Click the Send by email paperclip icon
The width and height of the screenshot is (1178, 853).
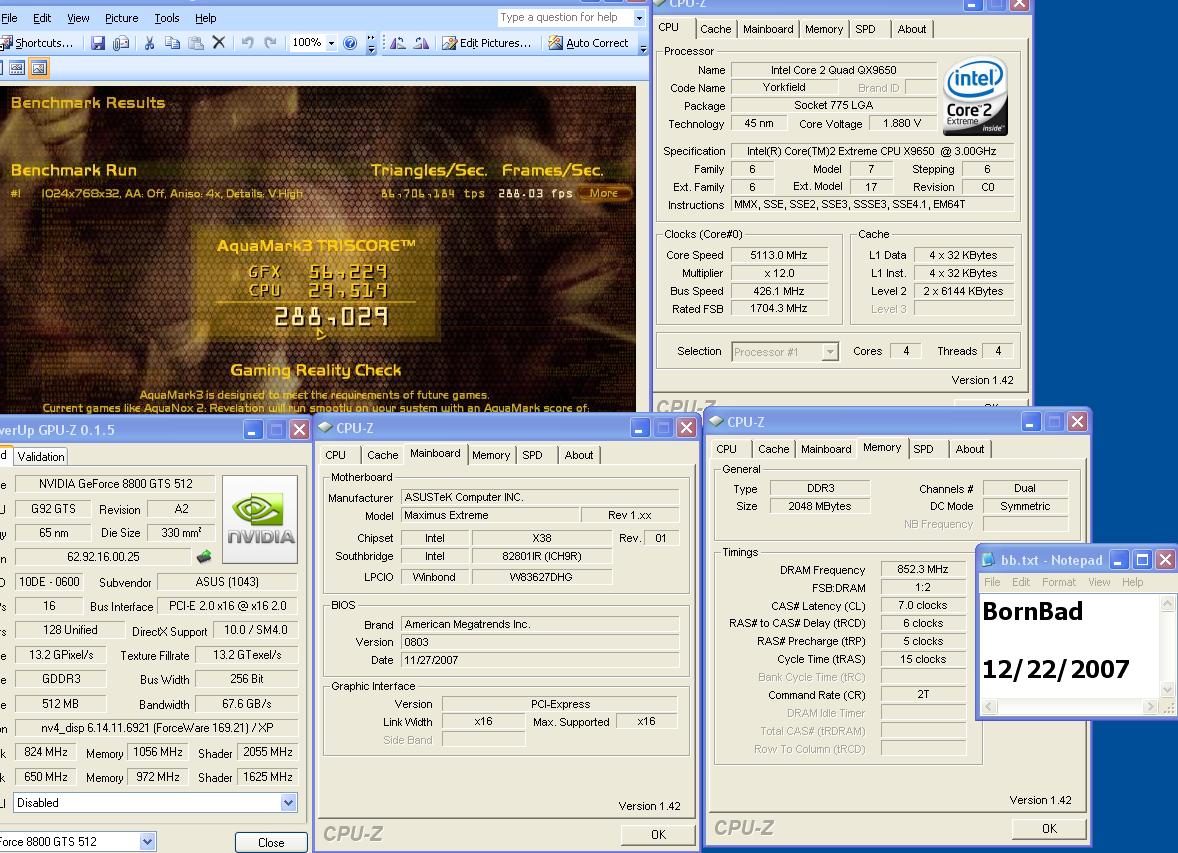[121, 43]
